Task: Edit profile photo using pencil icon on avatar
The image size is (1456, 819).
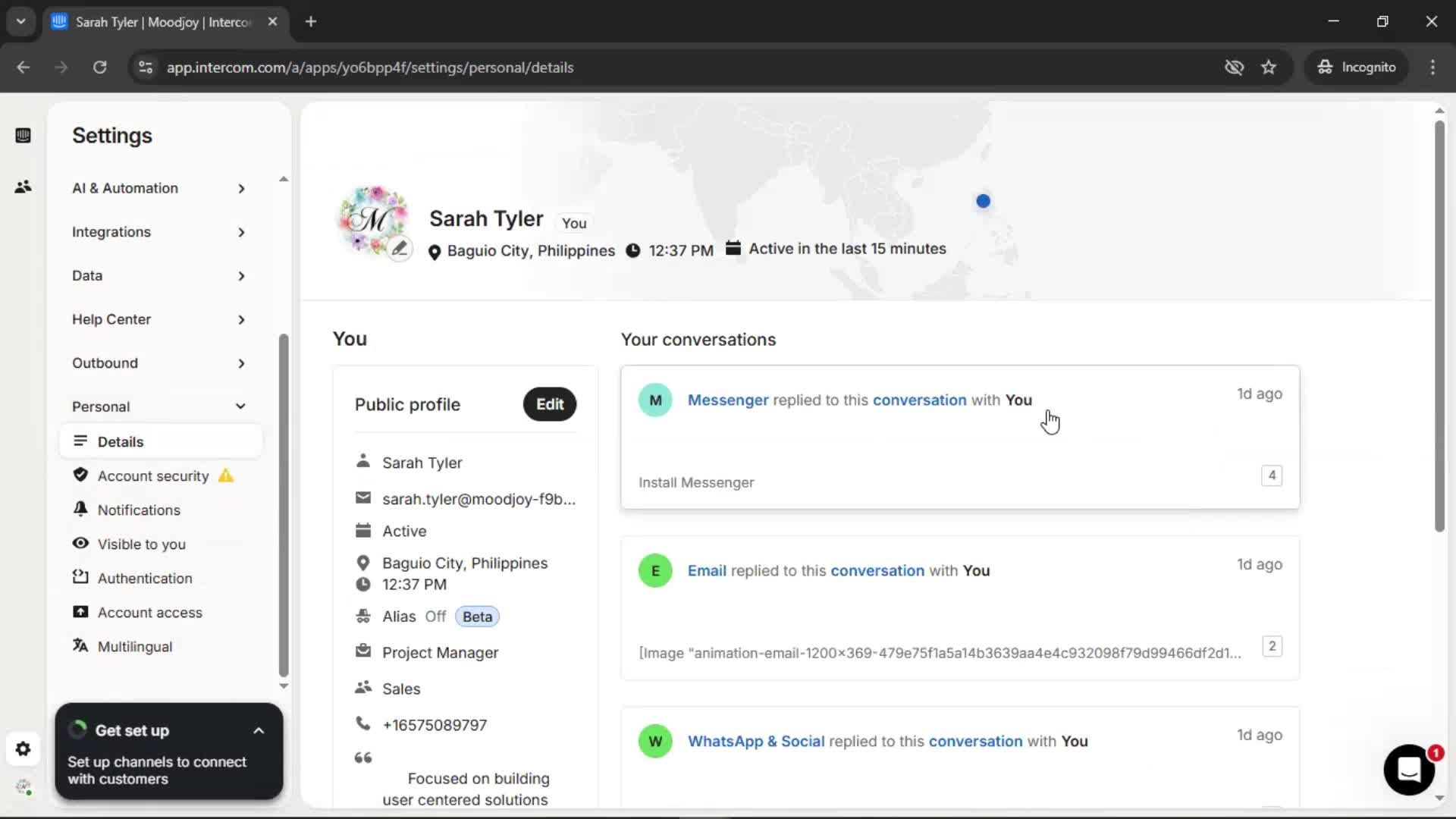Action: pos(400,248)
